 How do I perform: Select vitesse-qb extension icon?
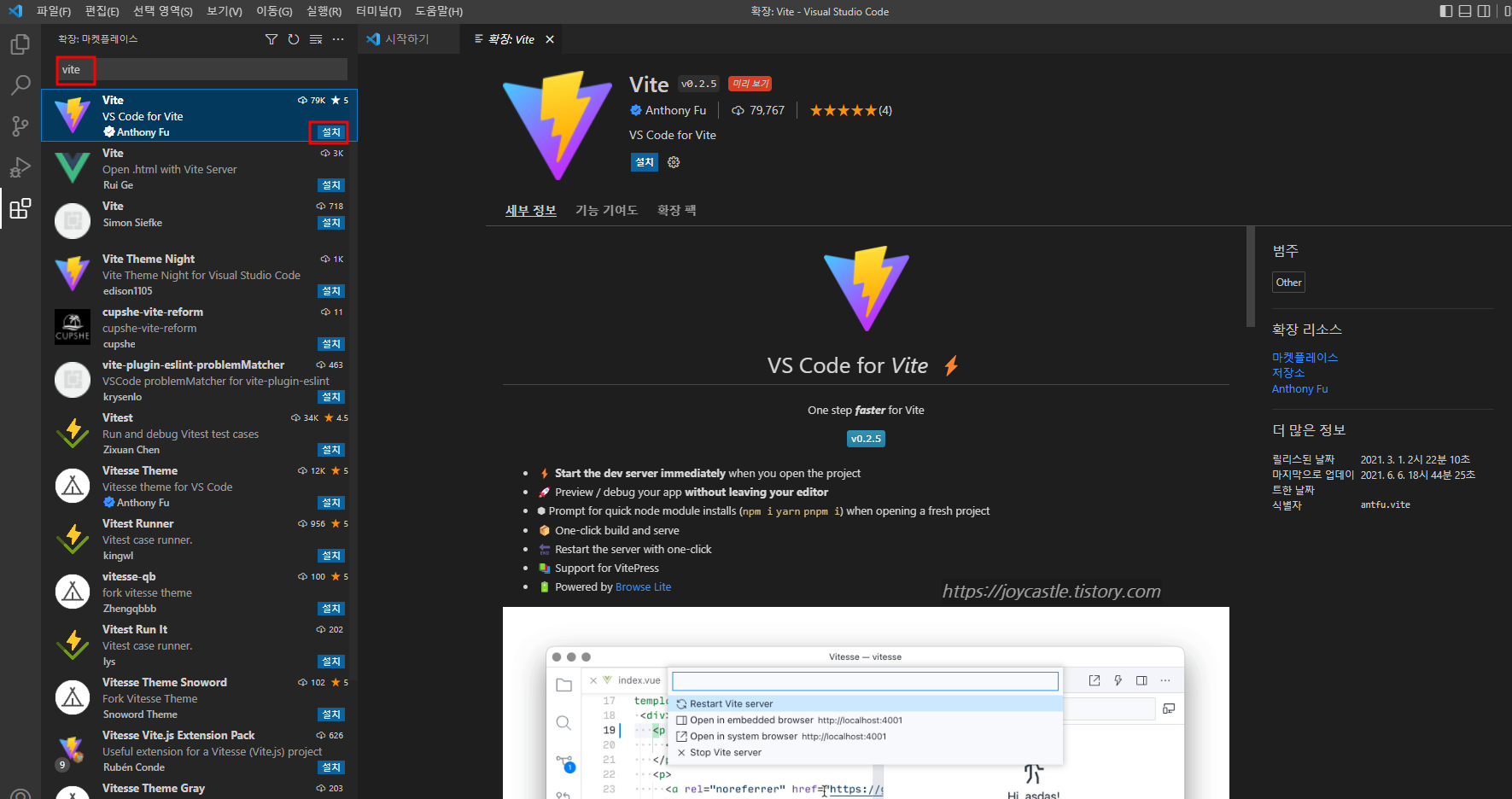click(x=73, y=592)
